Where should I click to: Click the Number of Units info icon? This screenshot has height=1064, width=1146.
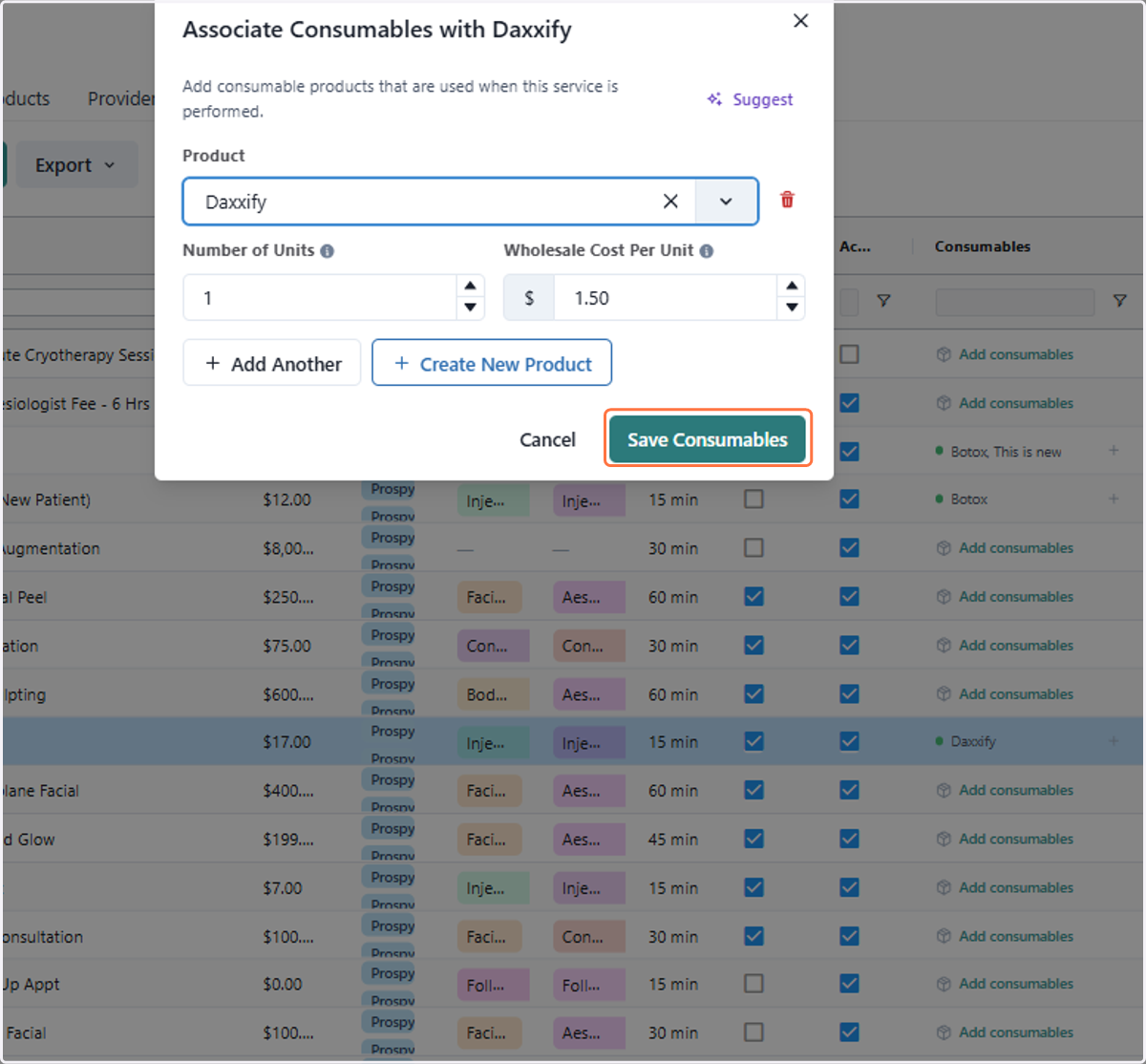tap(328, 251)
